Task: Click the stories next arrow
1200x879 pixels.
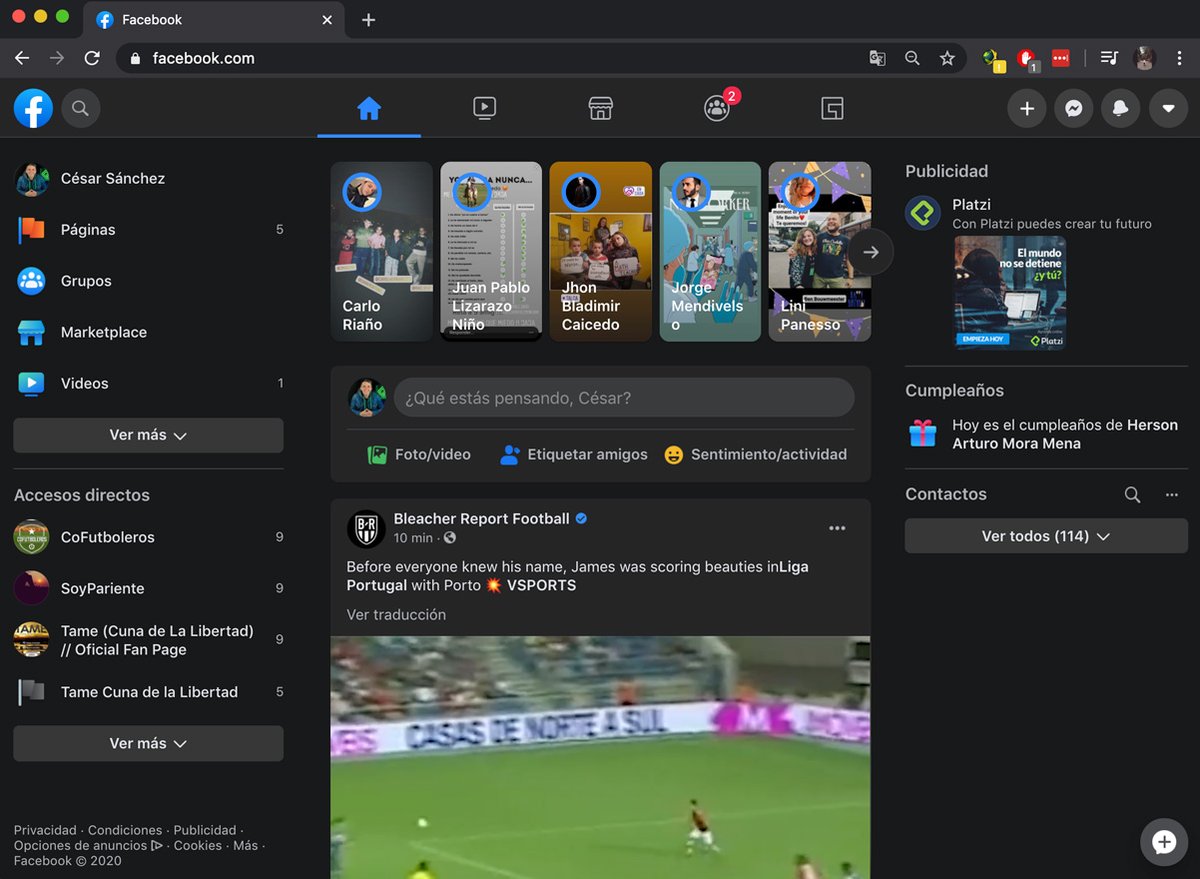Action: click(871, 253)
